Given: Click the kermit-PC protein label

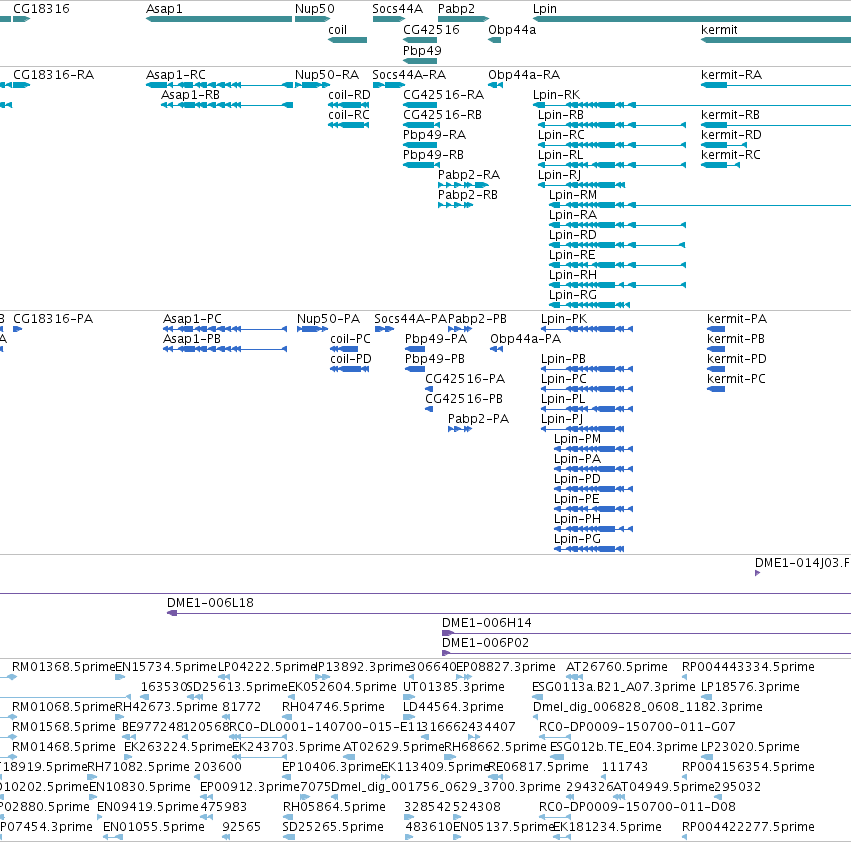Looking at the screenshot, I should [736, 378].
